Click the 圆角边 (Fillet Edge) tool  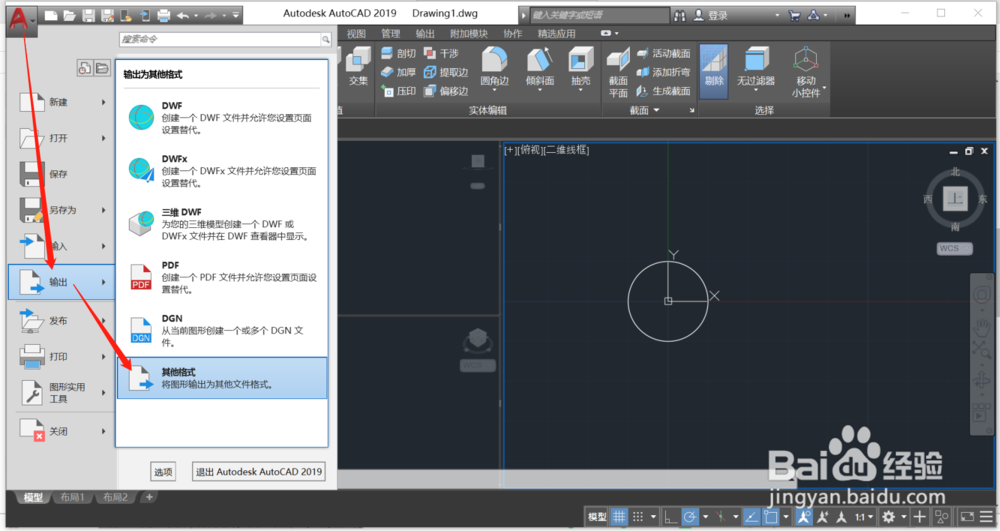point(494,67)
